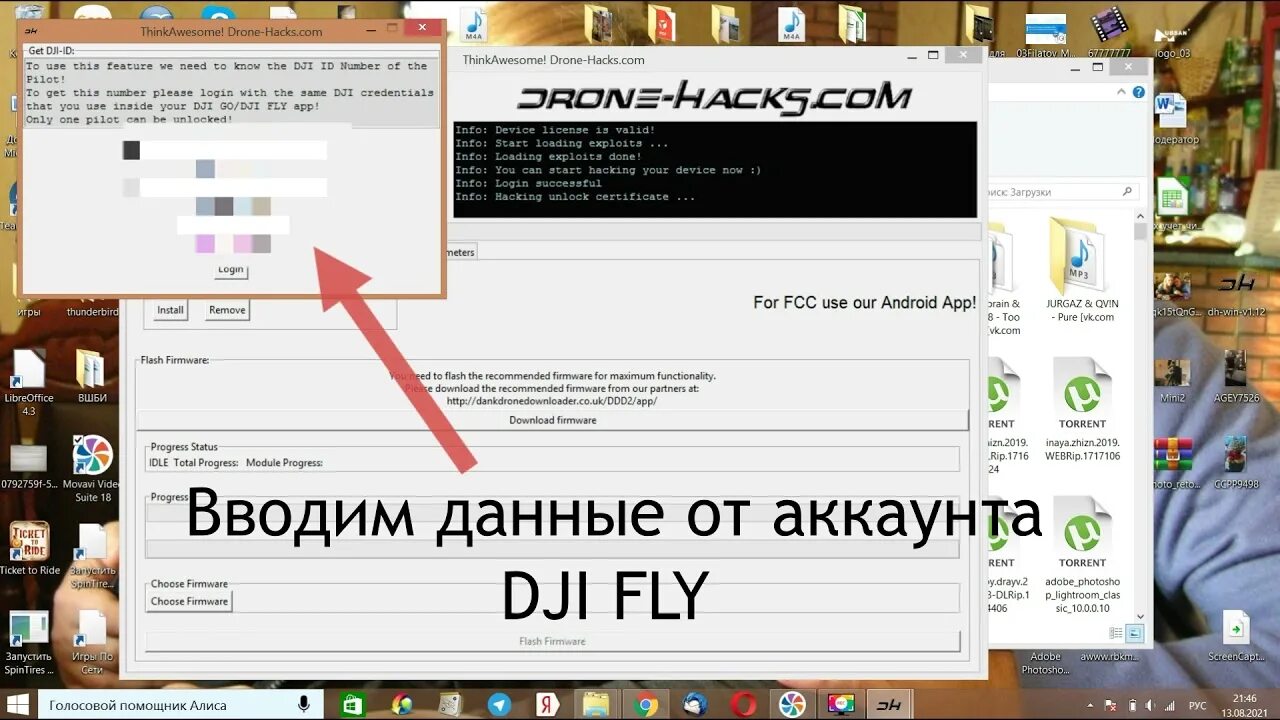Screen dimensions: 1280x720
Task: Open the Windows Start menu
Action: click(18, 704)
